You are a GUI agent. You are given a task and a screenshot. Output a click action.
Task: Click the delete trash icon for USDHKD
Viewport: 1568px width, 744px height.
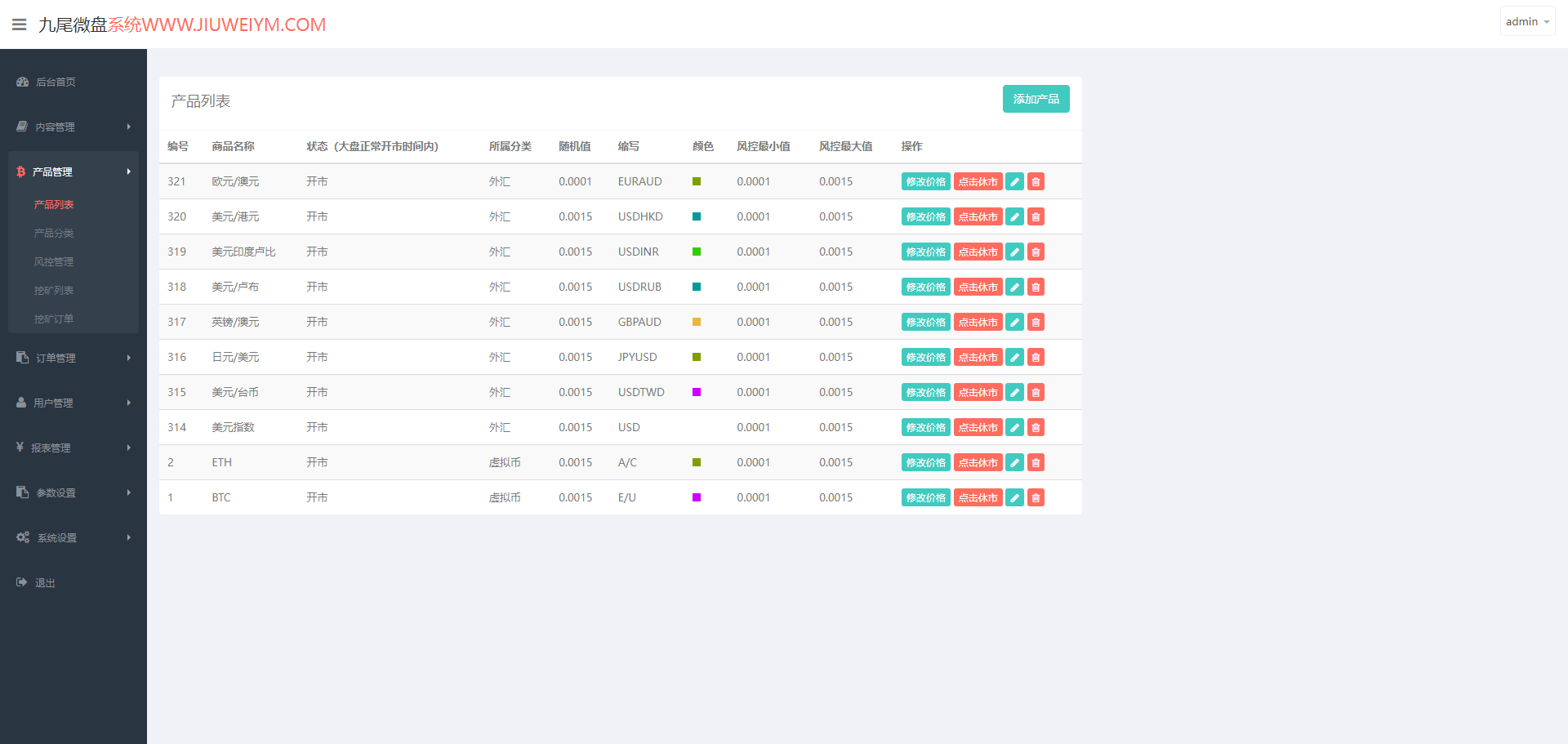[x=1036, y=216]
